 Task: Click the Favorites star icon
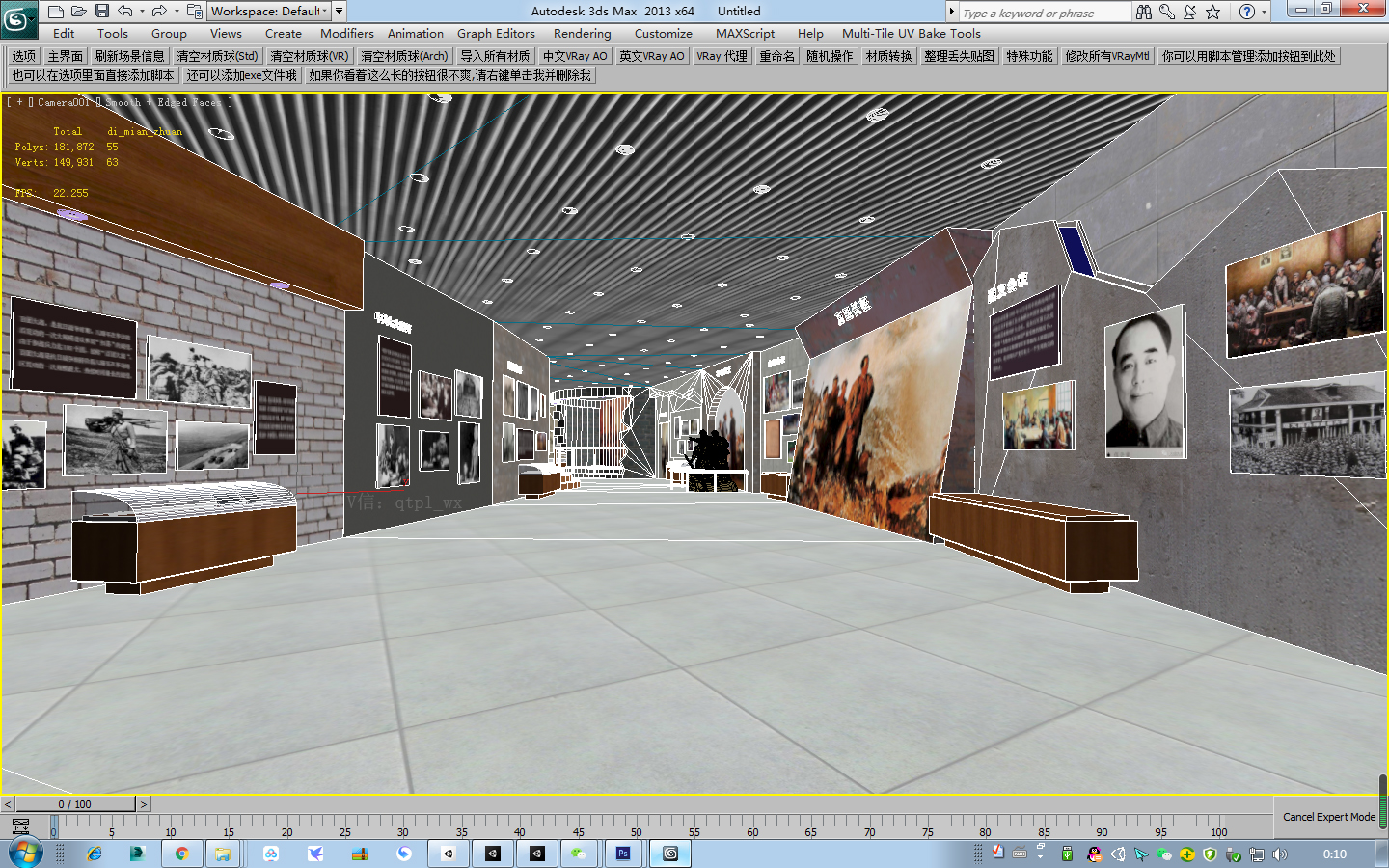[x=1213, y=12]
